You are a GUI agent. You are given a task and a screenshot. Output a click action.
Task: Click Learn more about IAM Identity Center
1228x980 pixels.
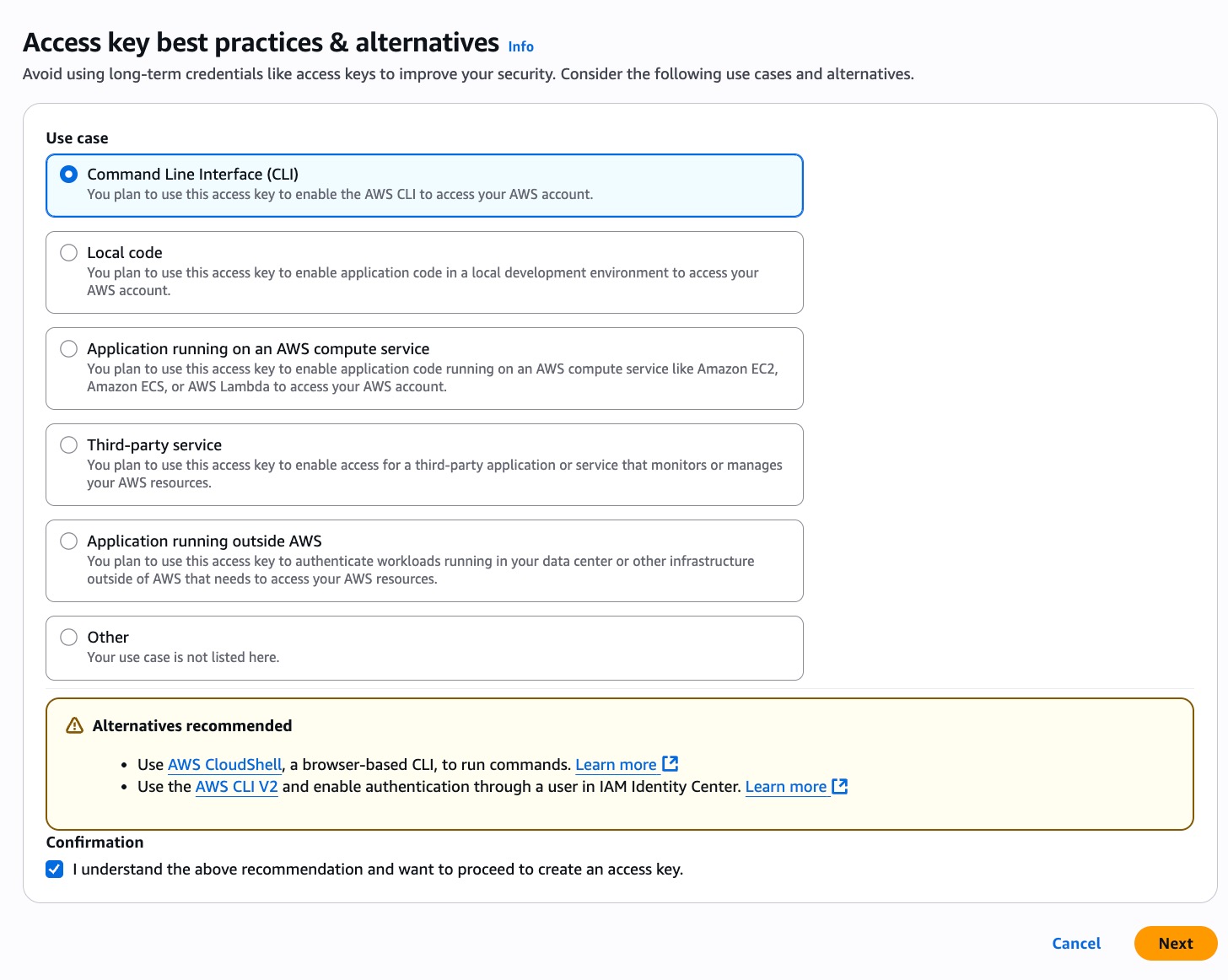click(x=785, y=786)
